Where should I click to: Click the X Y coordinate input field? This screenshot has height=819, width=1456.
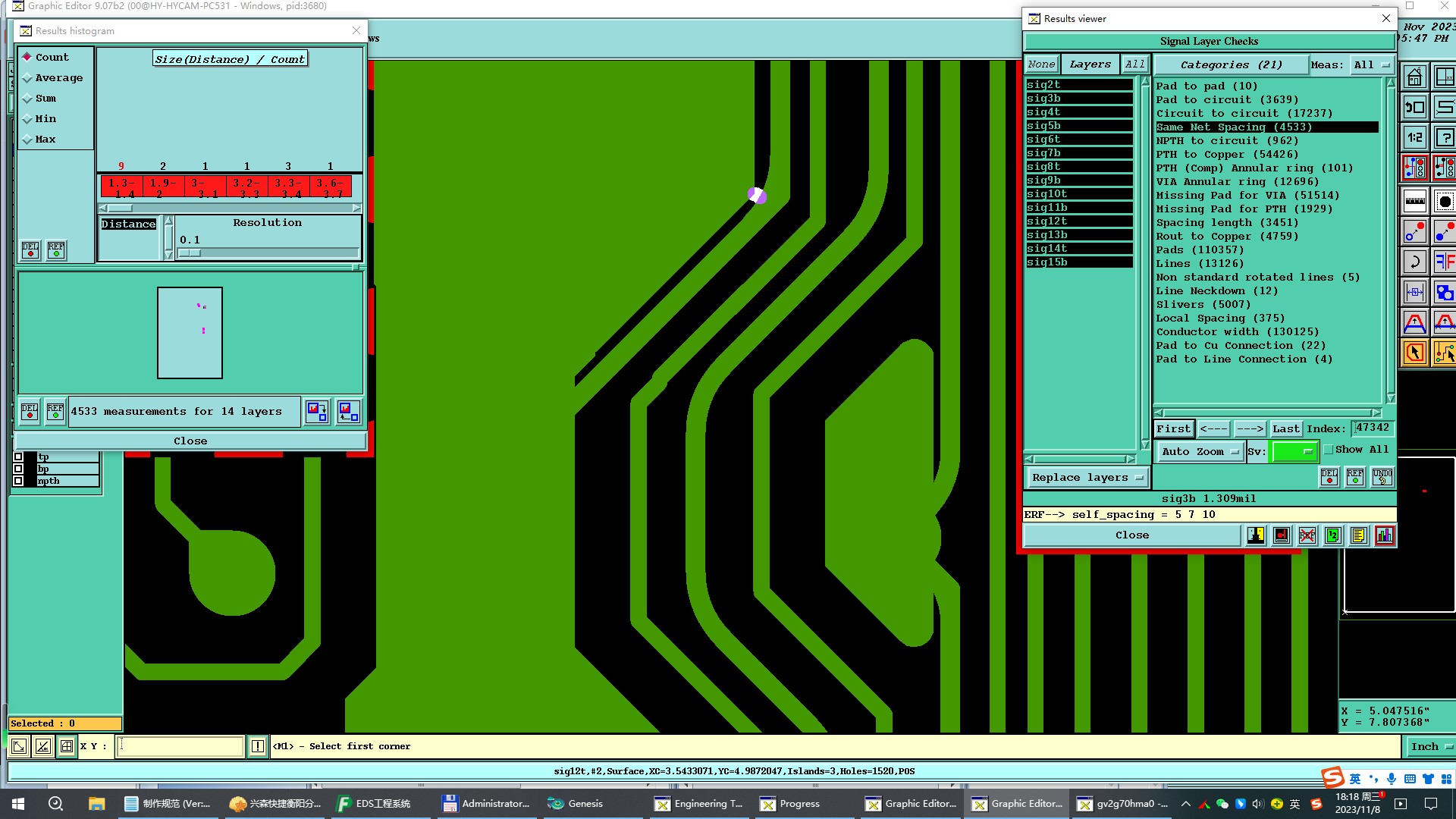[x=180, y=747]
